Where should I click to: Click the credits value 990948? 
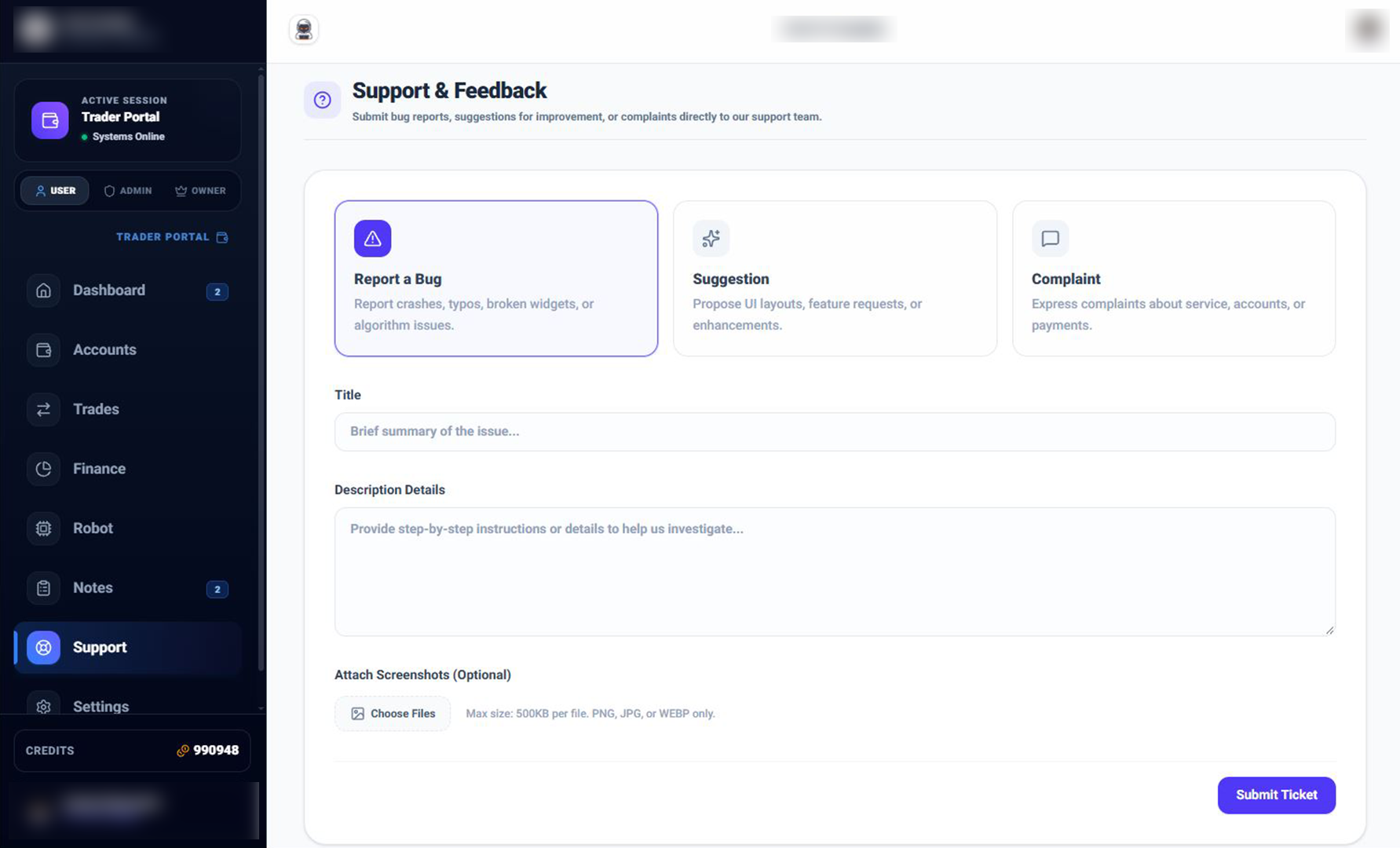216,751
